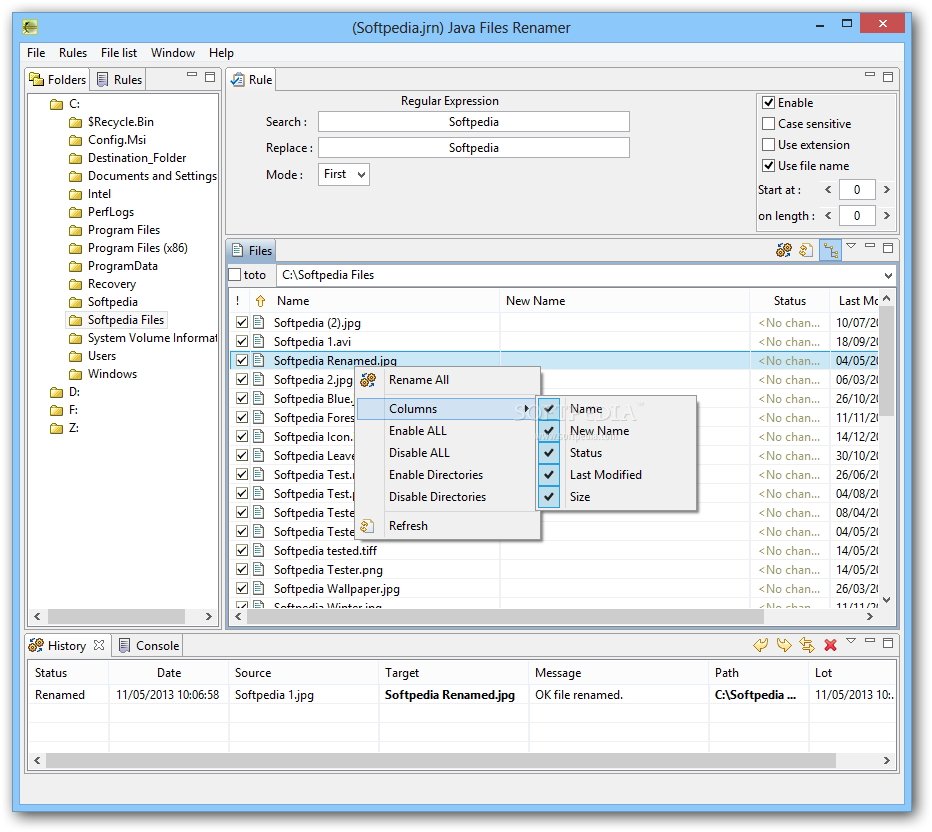Toggle the Last Modified column in submenu
This screenshot has width=932, height=832.
coord(617,475)
